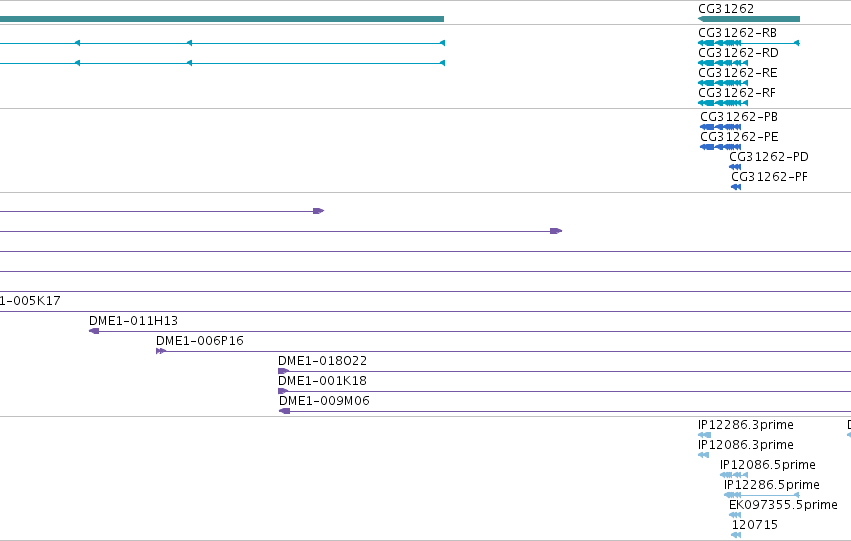Select the IP12286.5prime EST glyph

pos(762,495)
